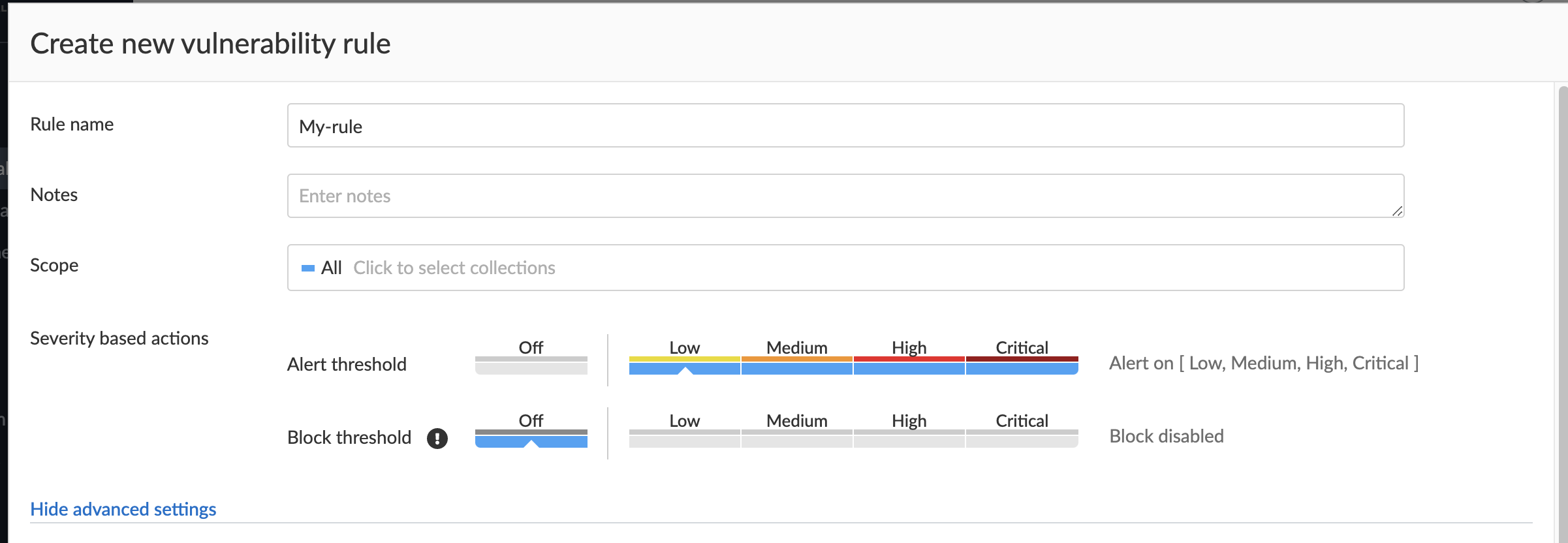Click the Notes text area

click(x=845, y=196)
